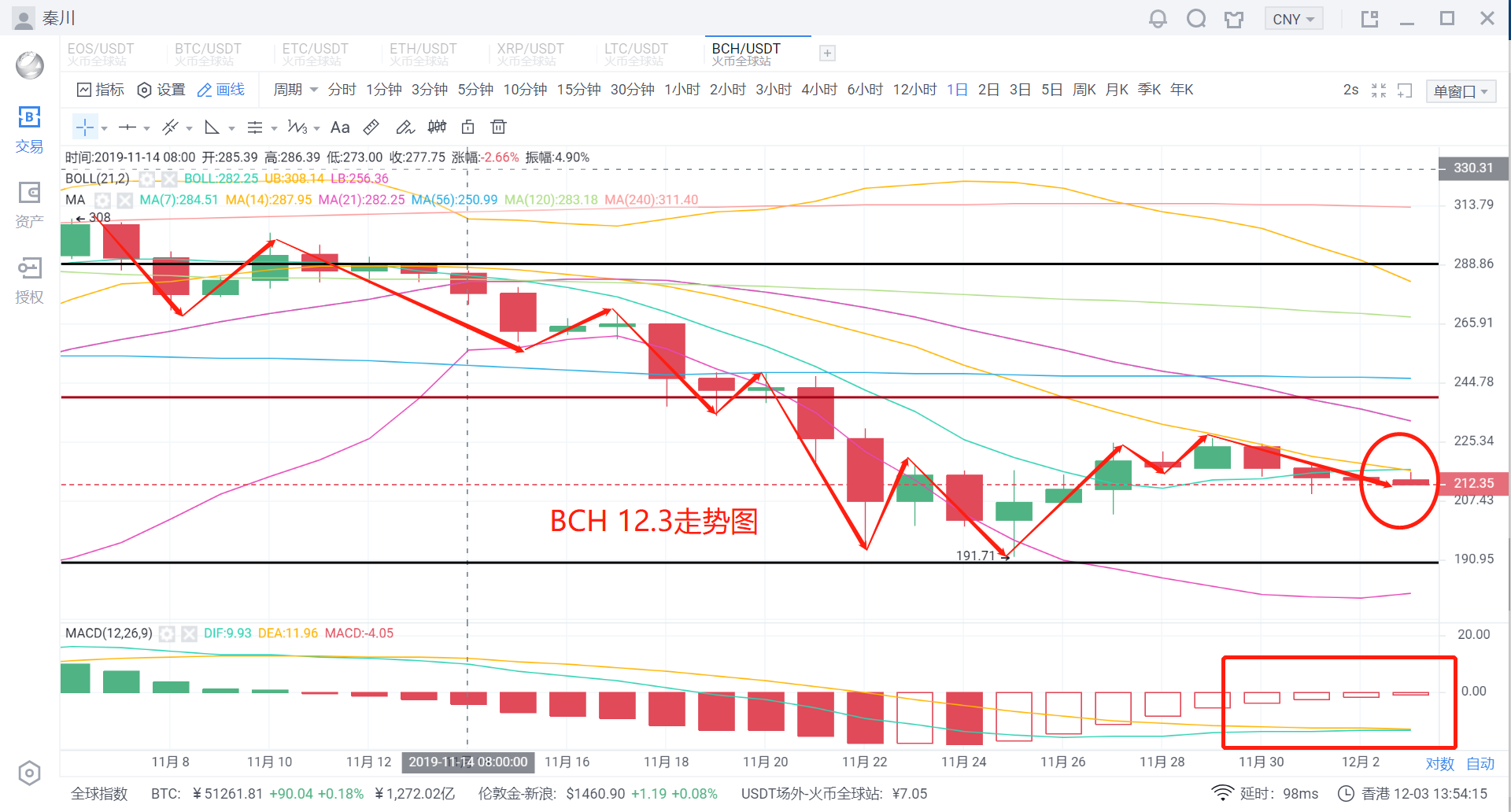Open the 交易 trading sidebar icon
The height and width of the screenshot is (812, 1511).
click(29, 130)
